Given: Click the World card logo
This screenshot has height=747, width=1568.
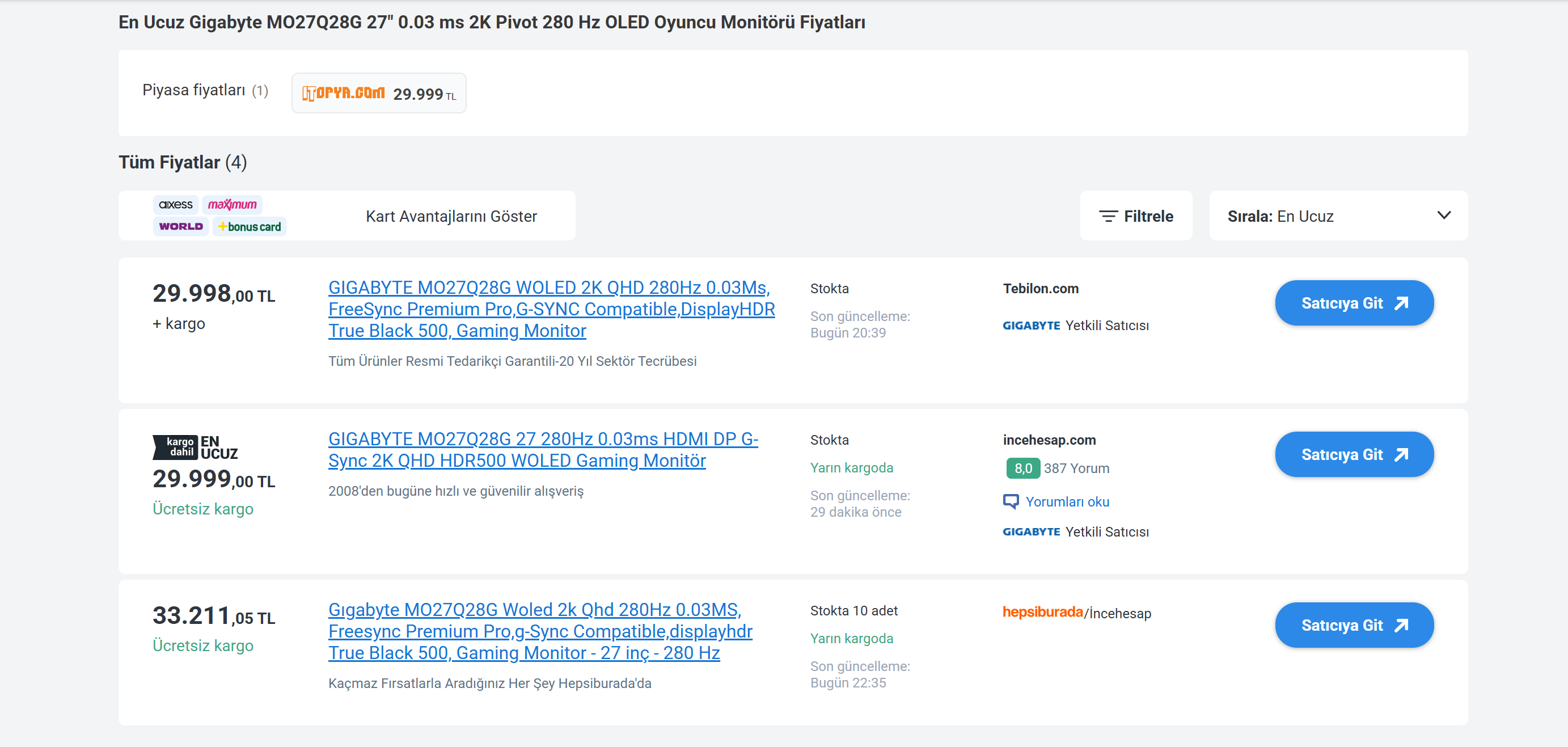Looking at the screenshot, I should coord(181,226).
